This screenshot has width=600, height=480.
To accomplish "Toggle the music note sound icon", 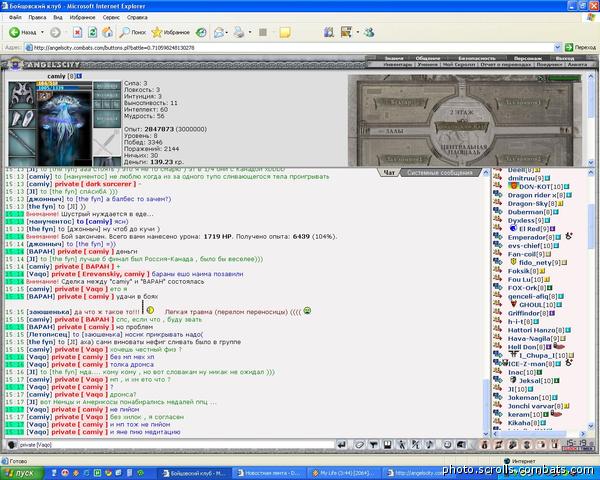I will (429, 445).
